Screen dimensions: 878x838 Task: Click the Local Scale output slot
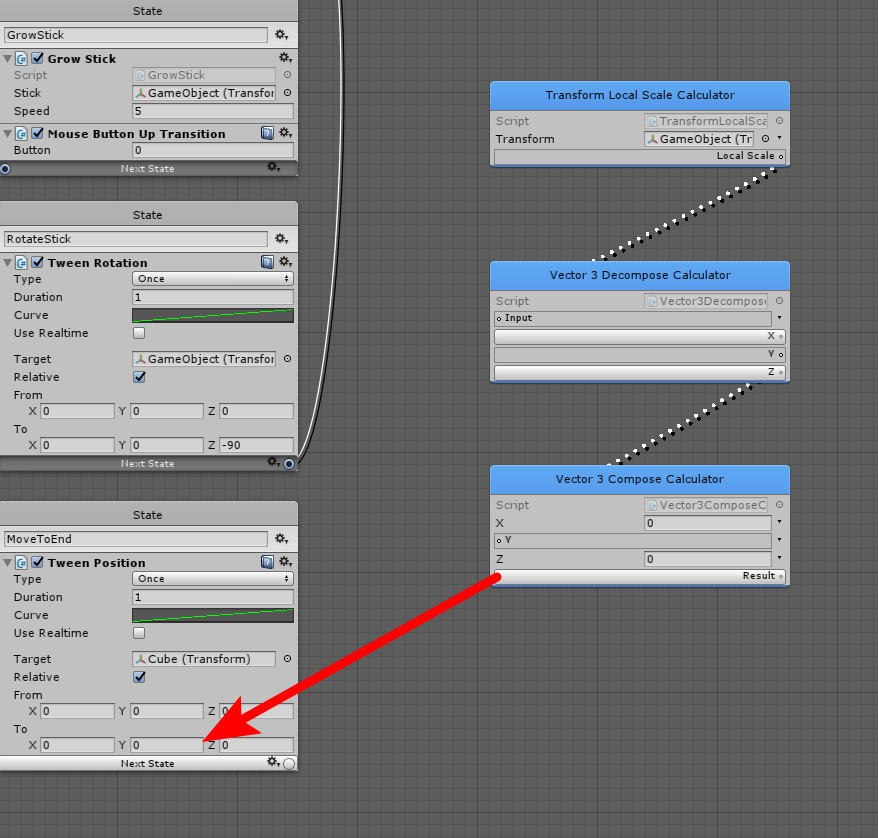tap(782, 157)
